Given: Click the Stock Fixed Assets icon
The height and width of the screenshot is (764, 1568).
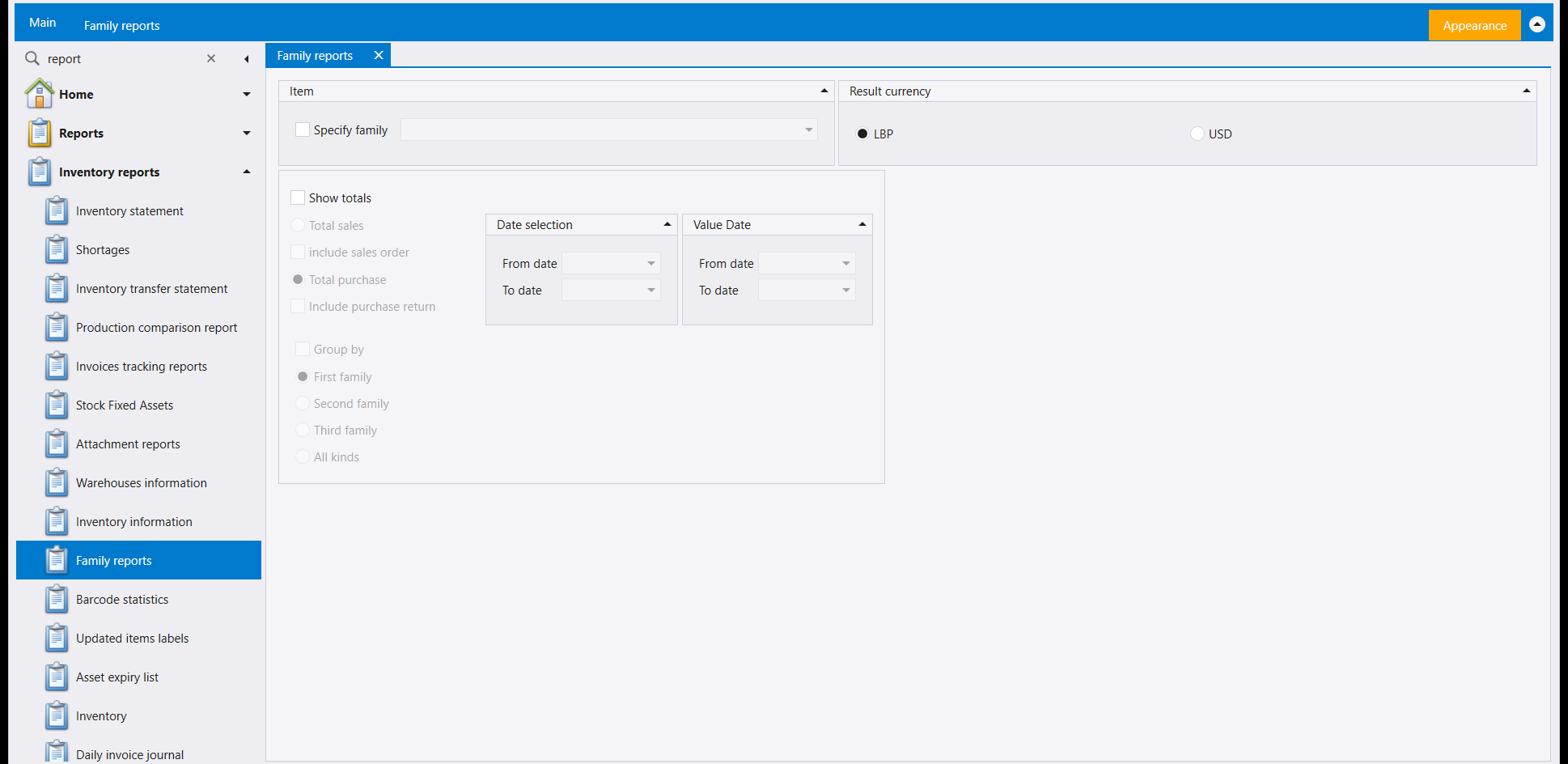Looking at the screenshot, I should point(56,405).
